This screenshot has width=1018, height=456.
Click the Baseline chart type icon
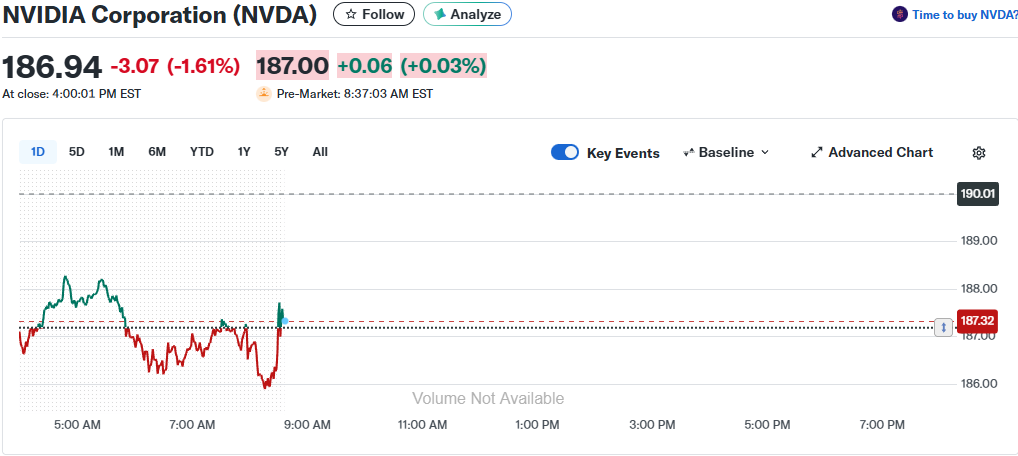tap(688, 153)
